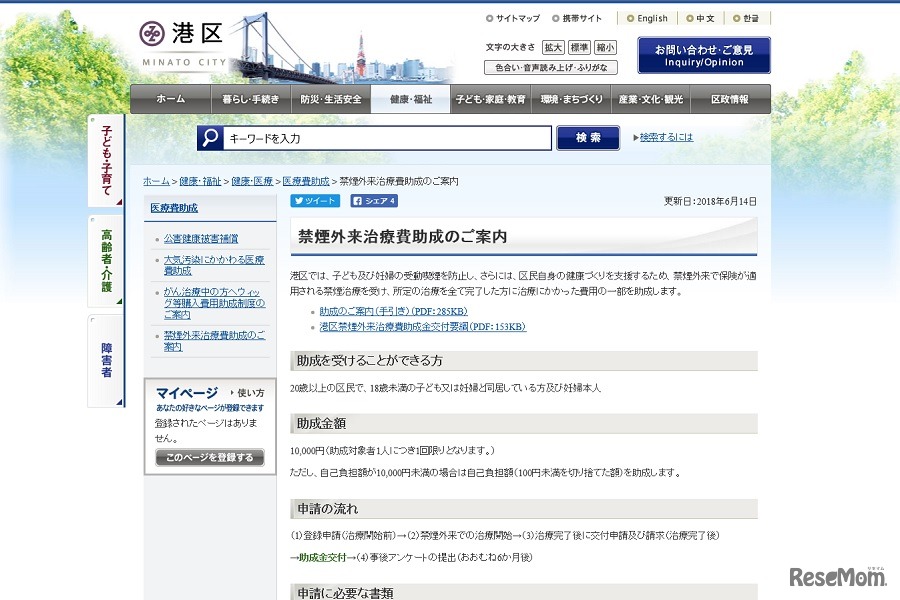Image resolution: width=900 pixels, height=600 pixels.
Task: Open the 区政情報 menu tab
Action: click(x=730, y=99)
